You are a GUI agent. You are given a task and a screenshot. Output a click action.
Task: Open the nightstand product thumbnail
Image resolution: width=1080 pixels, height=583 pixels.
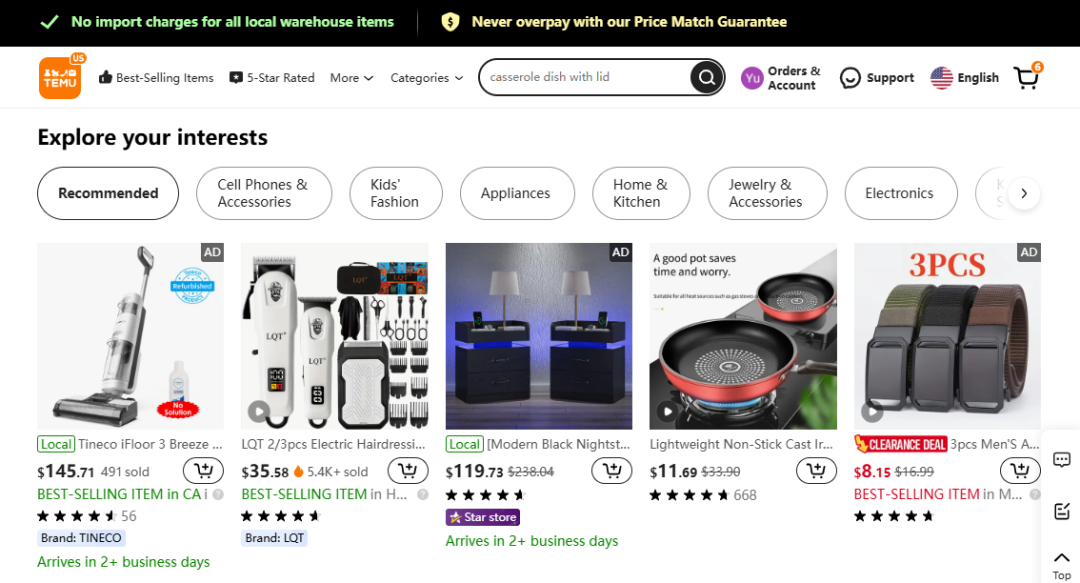[x=541, y=336]
